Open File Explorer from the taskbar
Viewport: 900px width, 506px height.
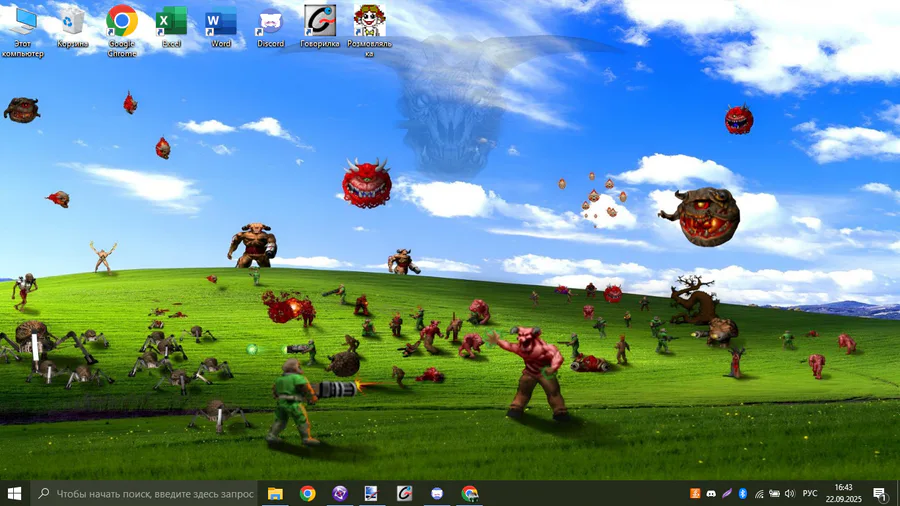coord(276,493)
